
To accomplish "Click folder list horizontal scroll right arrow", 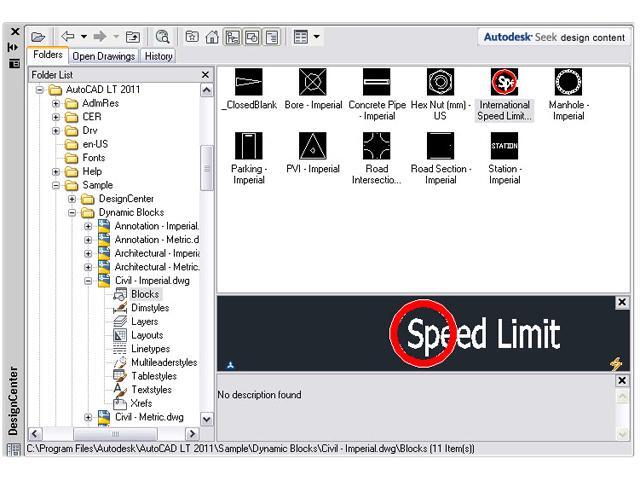I will tap(191, 433).
